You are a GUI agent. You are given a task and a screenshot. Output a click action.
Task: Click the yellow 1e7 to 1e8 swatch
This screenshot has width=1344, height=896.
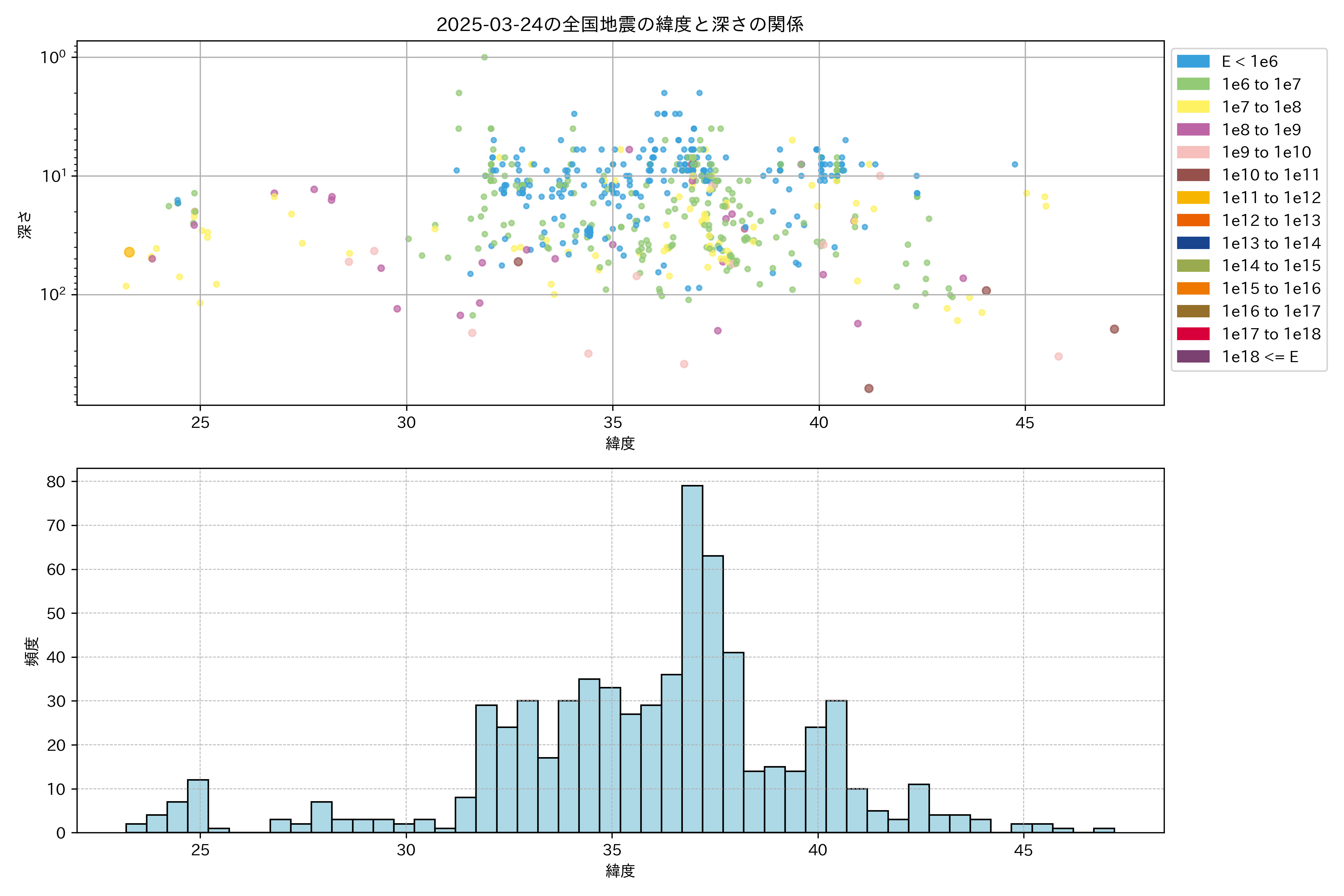pyautogui.click(x=1192, y=107)
